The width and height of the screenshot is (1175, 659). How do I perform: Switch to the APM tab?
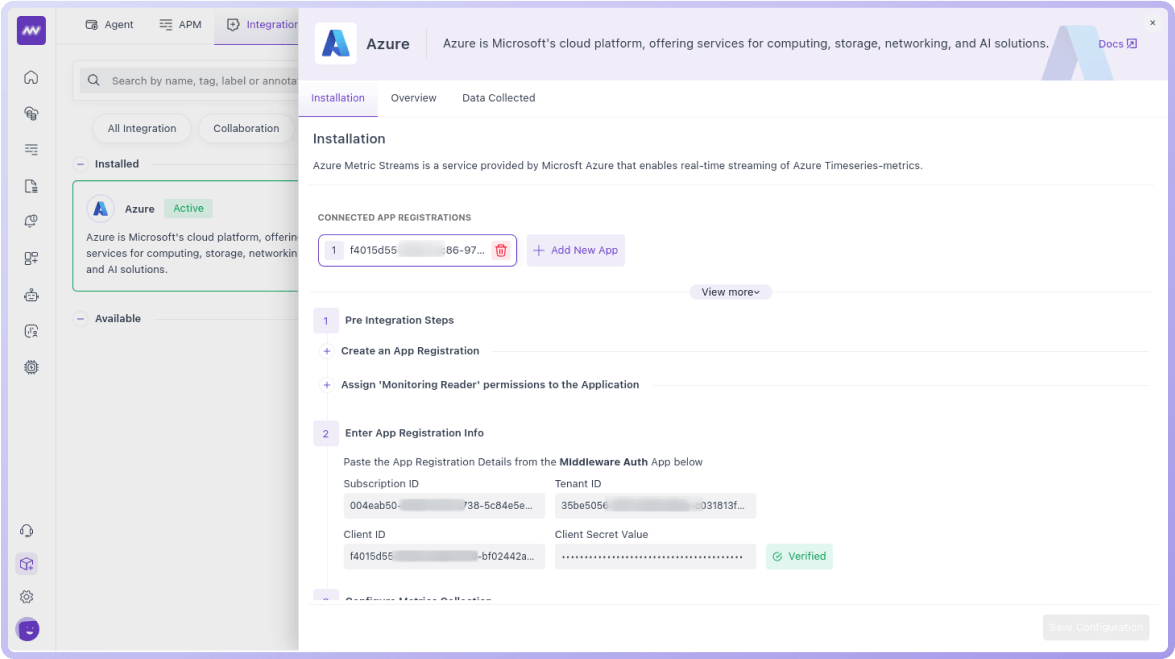[181, 25]
